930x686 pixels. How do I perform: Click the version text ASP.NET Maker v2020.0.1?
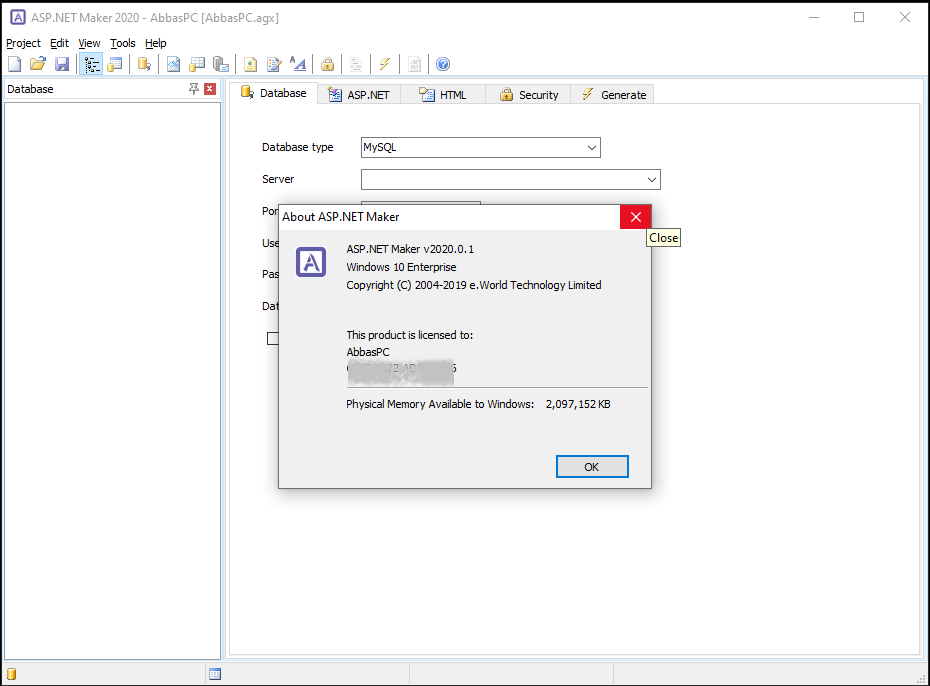pyautogui.click(x=410, y=249)
